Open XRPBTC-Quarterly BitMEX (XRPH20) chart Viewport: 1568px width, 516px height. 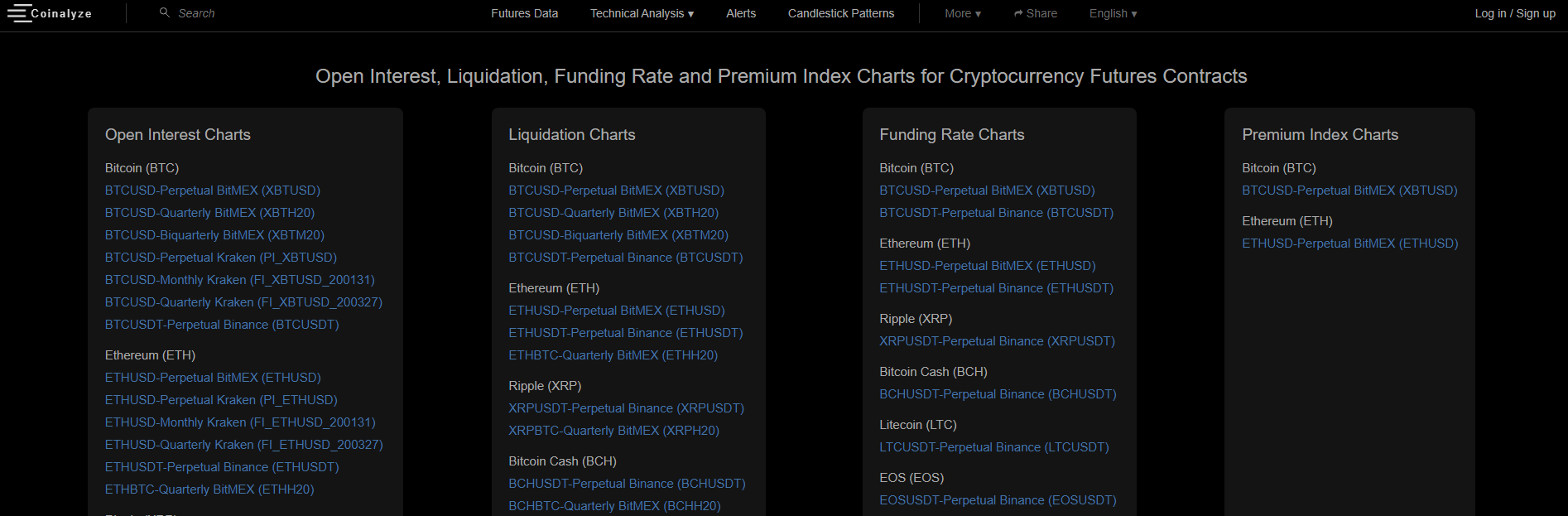pyautogui.click(x=614, y=431)
